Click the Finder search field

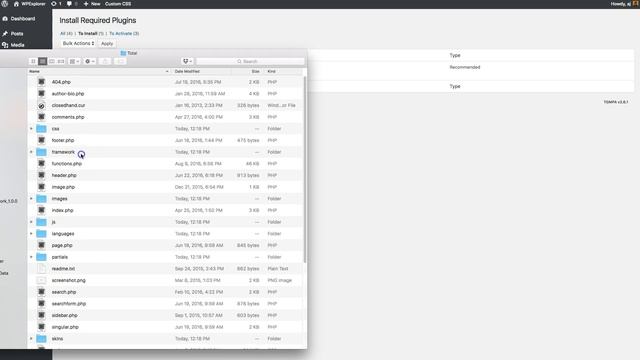click(x=250, y=61)
